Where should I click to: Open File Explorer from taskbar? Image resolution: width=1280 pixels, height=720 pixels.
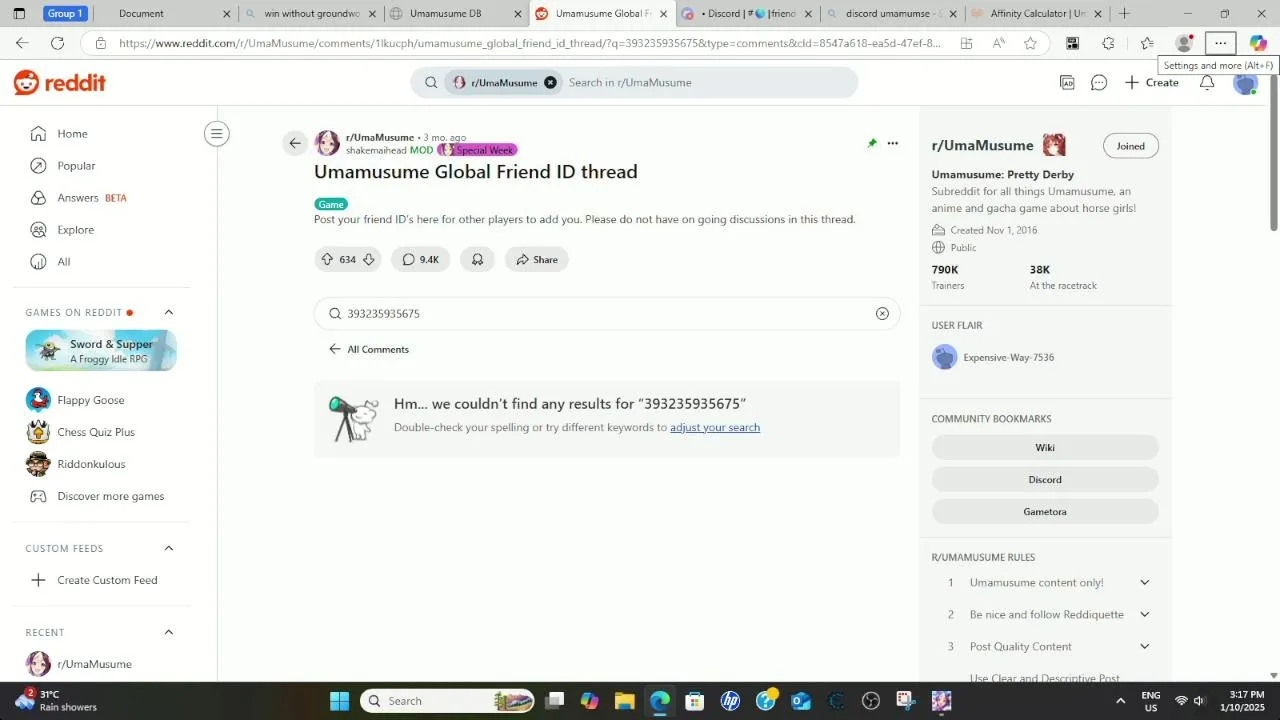(625, 701)
